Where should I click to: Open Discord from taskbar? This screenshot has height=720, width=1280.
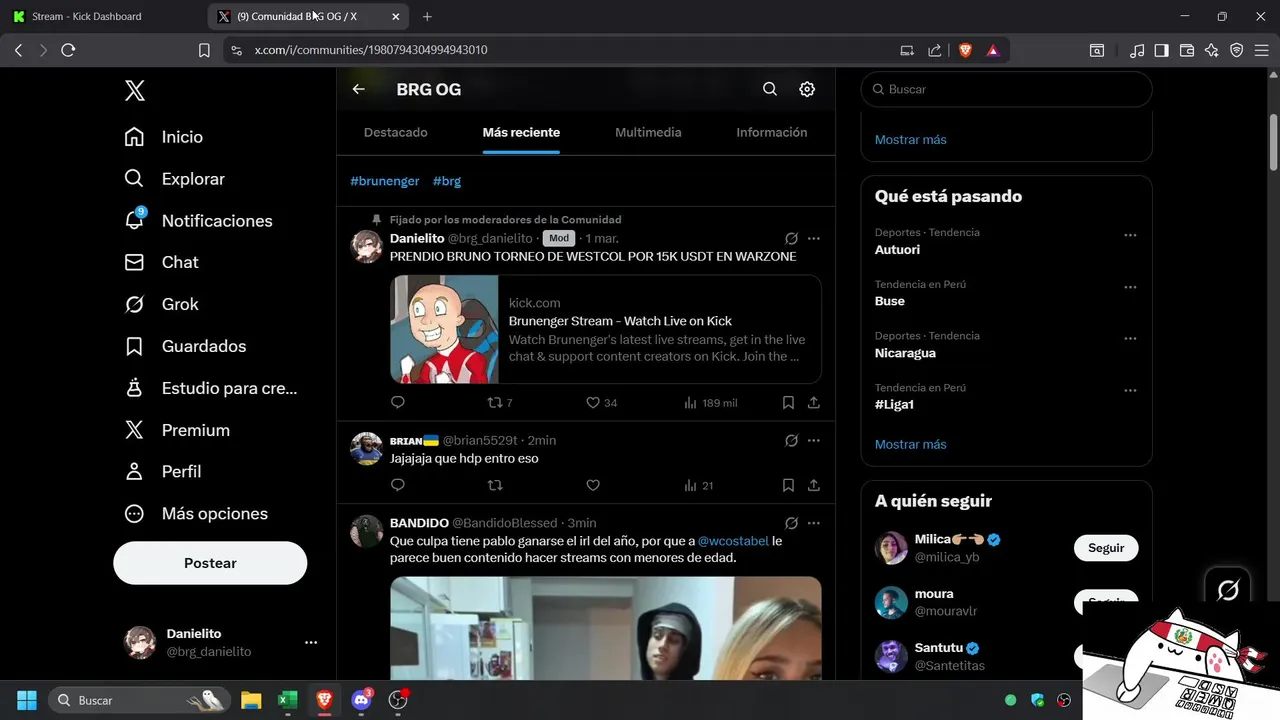click(x=361, y=700)
